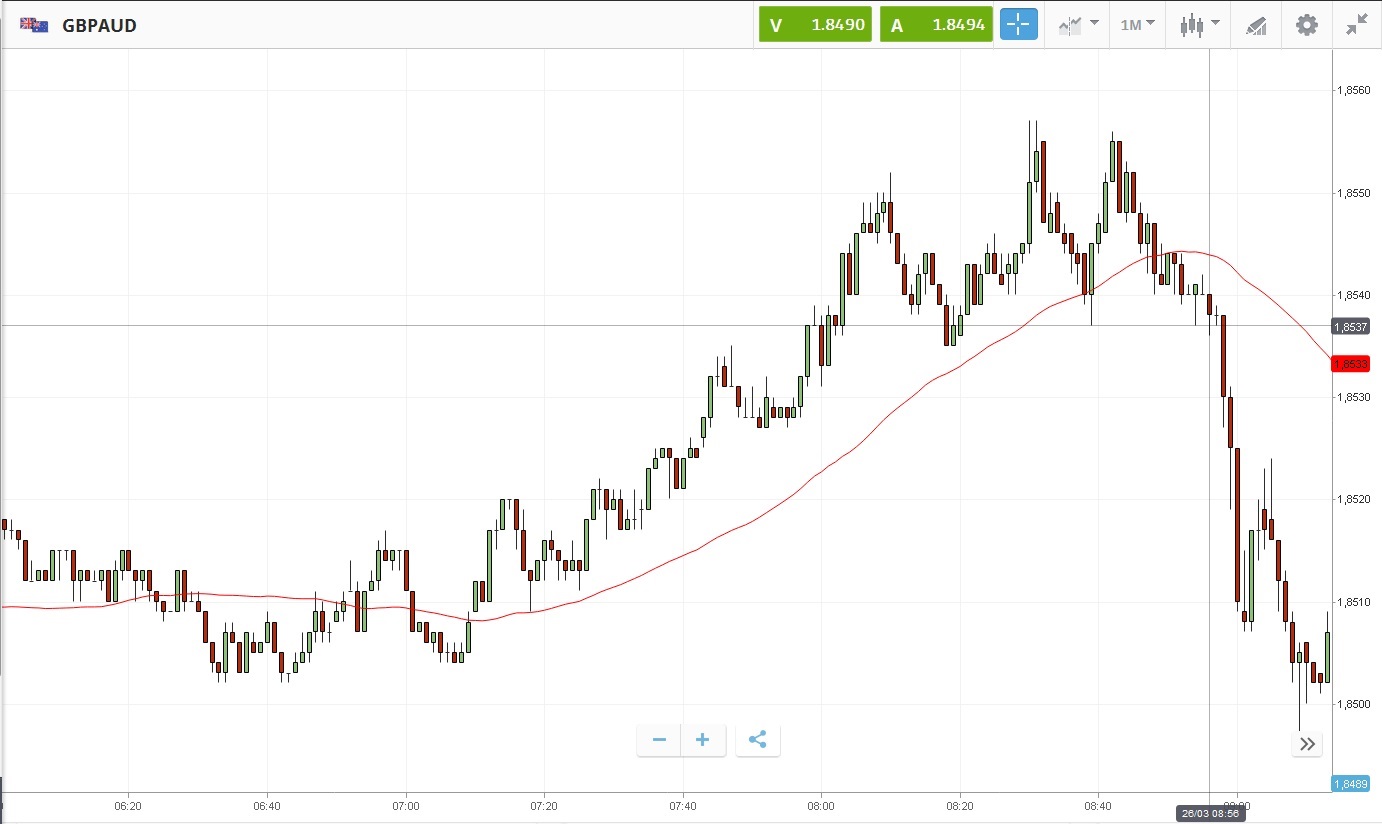Click the green A buy button 1.8494

pos(936,25)
